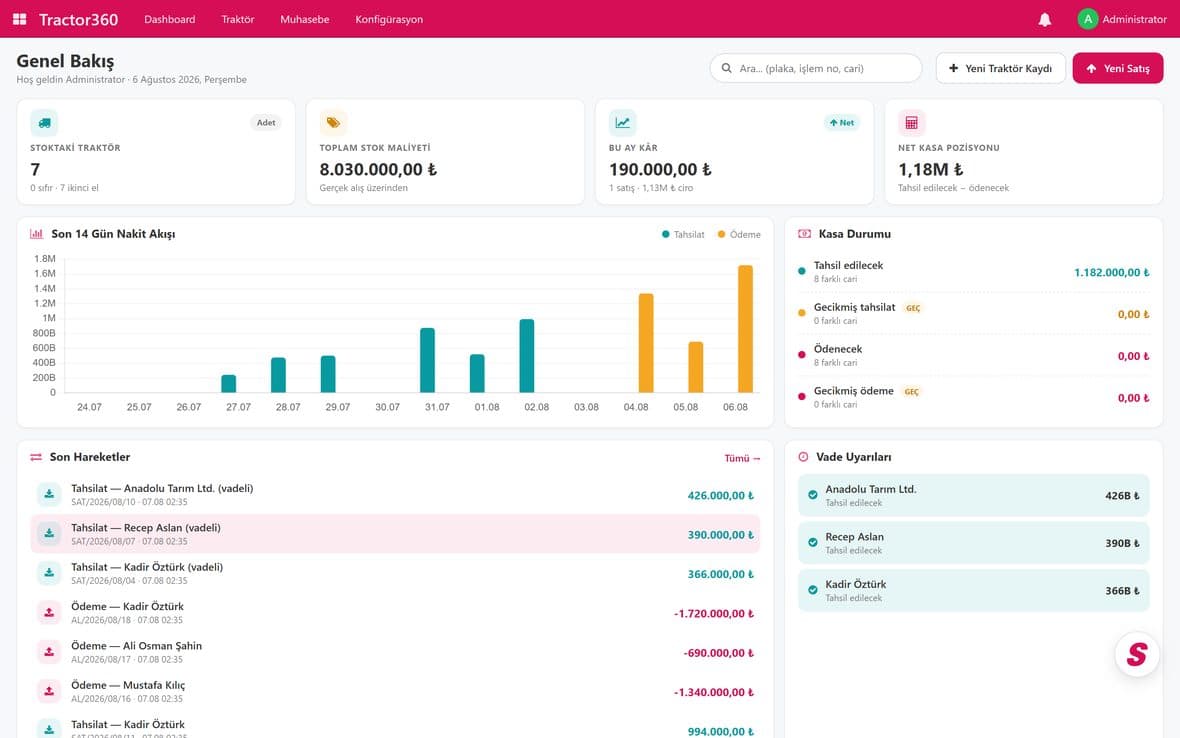This screenshot has height=738, width=1180.
Task: Click the 366.000,00 ₺ amount
Action: tap(720, 573)
